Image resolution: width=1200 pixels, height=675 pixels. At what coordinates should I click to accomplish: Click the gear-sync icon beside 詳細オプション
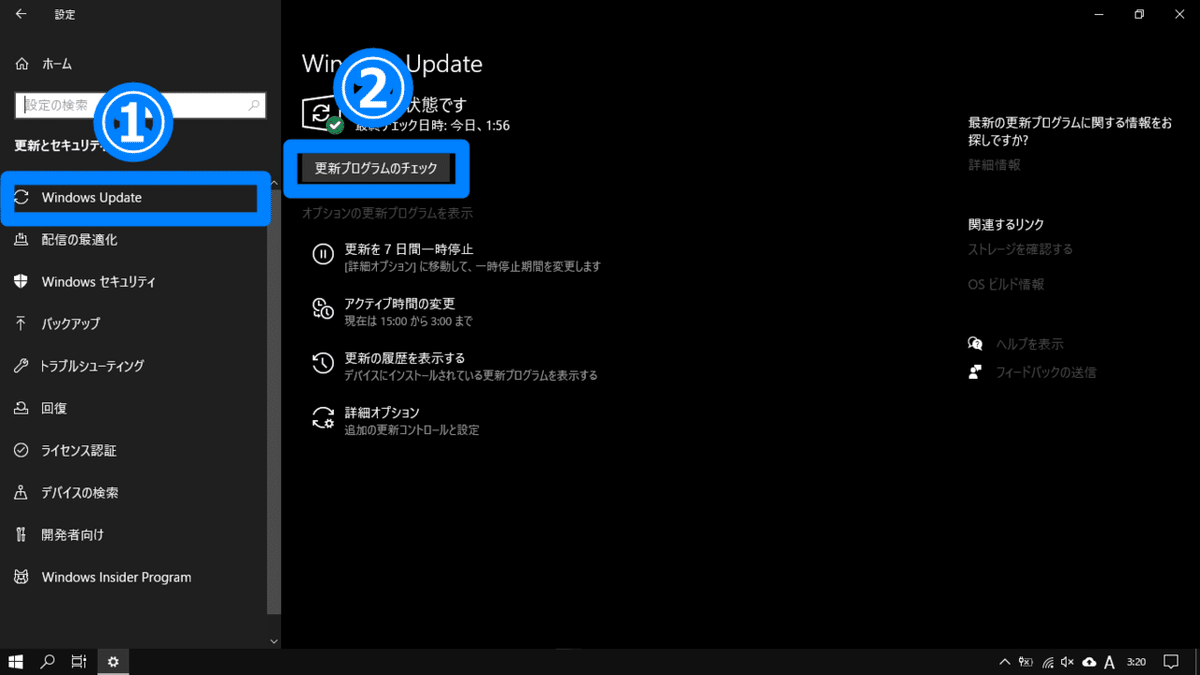[322, 417]
